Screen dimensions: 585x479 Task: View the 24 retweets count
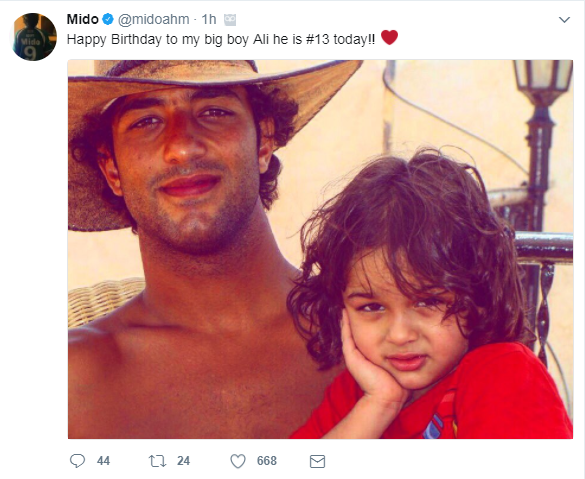[x=183, y=461]
